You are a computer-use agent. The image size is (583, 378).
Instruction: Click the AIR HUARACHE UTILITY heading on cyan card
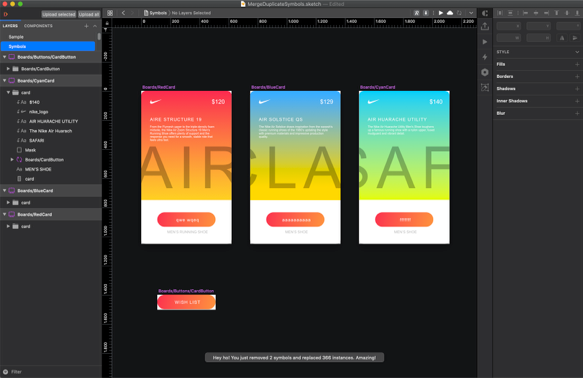(397, 120)
